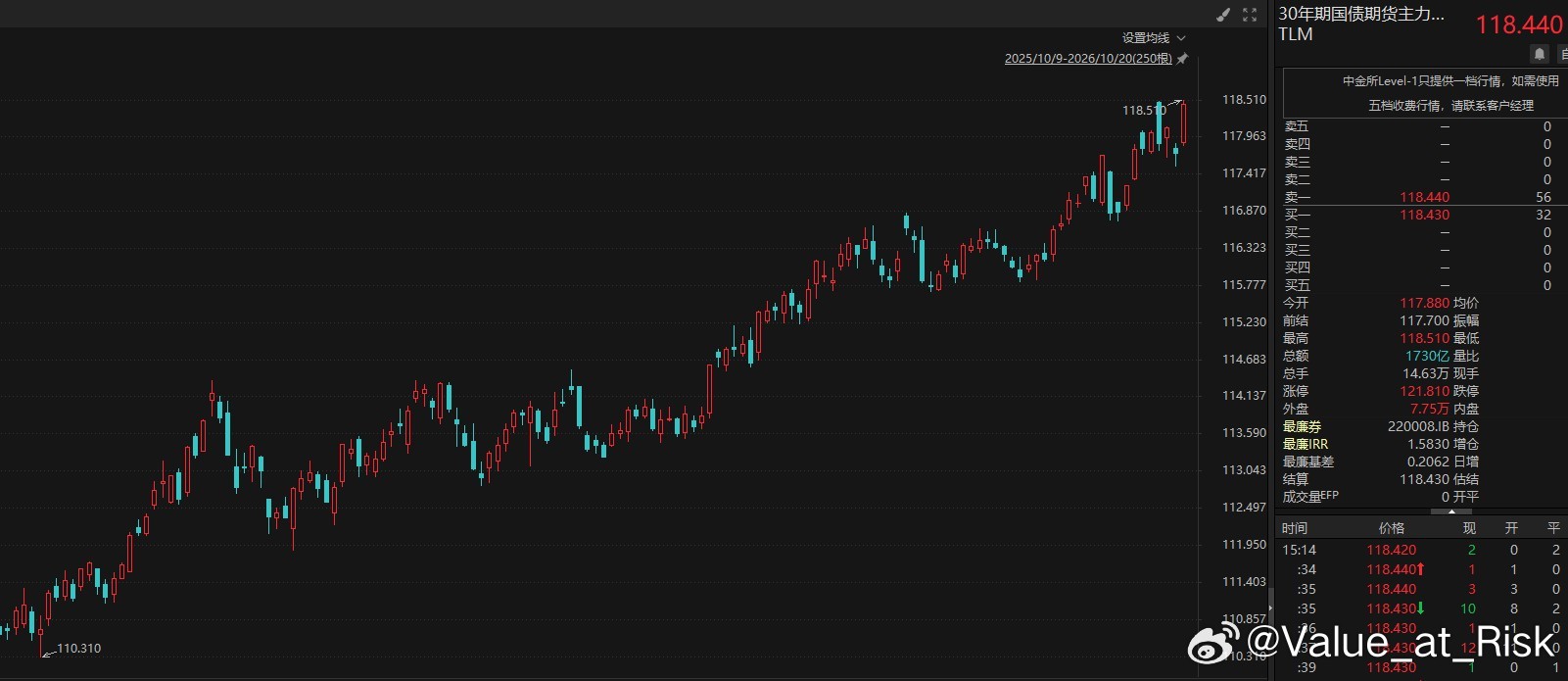The height and width of the screenshot is (681, 1568).
Task: Click the 30年期国债期货主力 contract title
Action: (x=1361, y=14)
